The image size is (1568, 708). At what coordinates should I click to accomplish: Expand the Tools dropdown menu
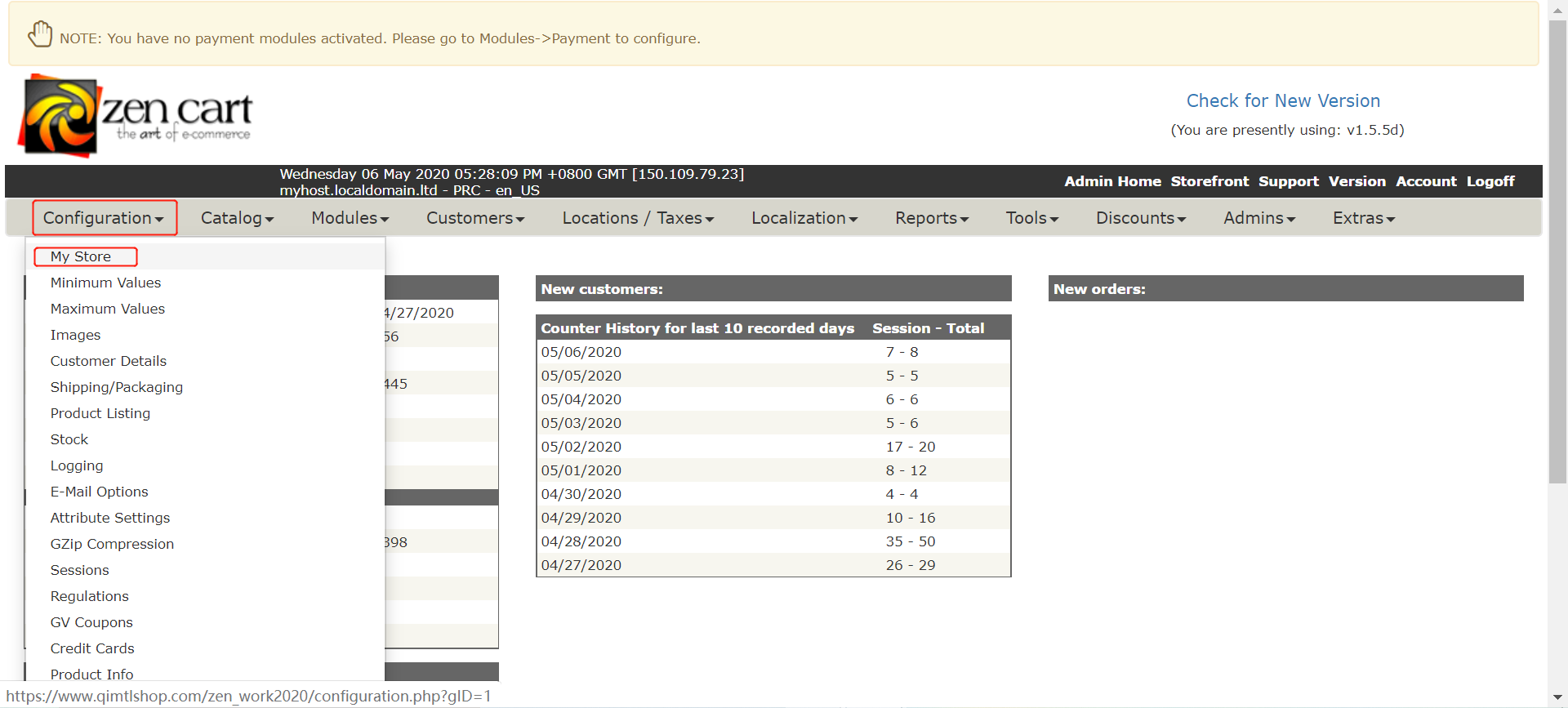click(1032, 218)
